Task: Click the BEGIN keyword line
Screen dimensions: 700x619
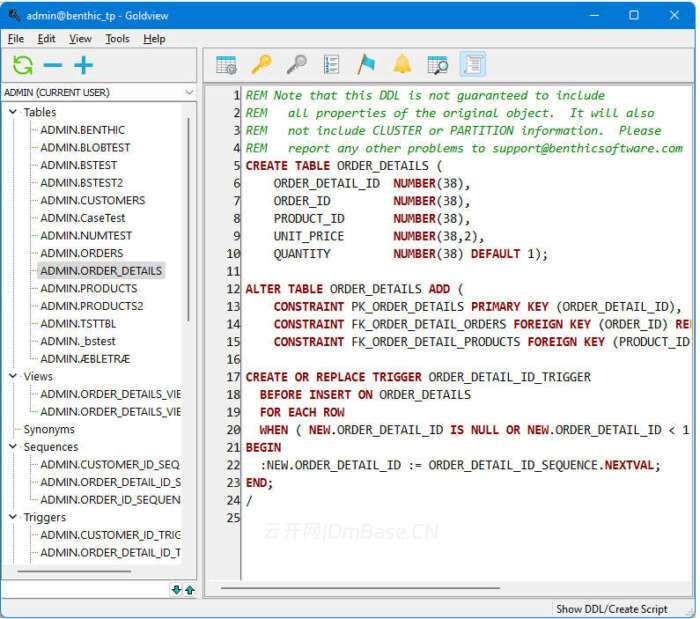Action: click(263, 448)
